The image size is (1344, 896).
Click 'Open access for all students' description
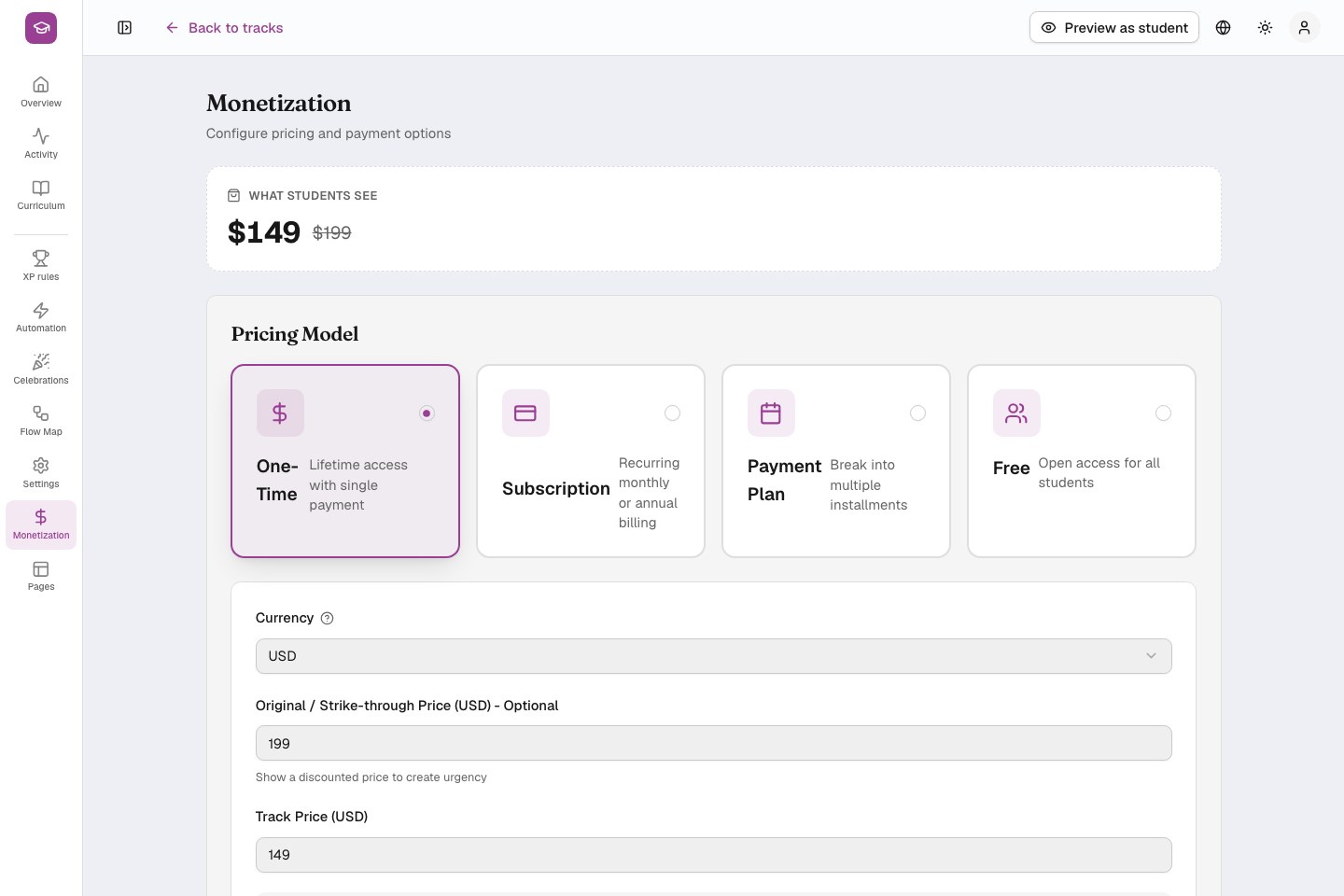coord(1099,473)
